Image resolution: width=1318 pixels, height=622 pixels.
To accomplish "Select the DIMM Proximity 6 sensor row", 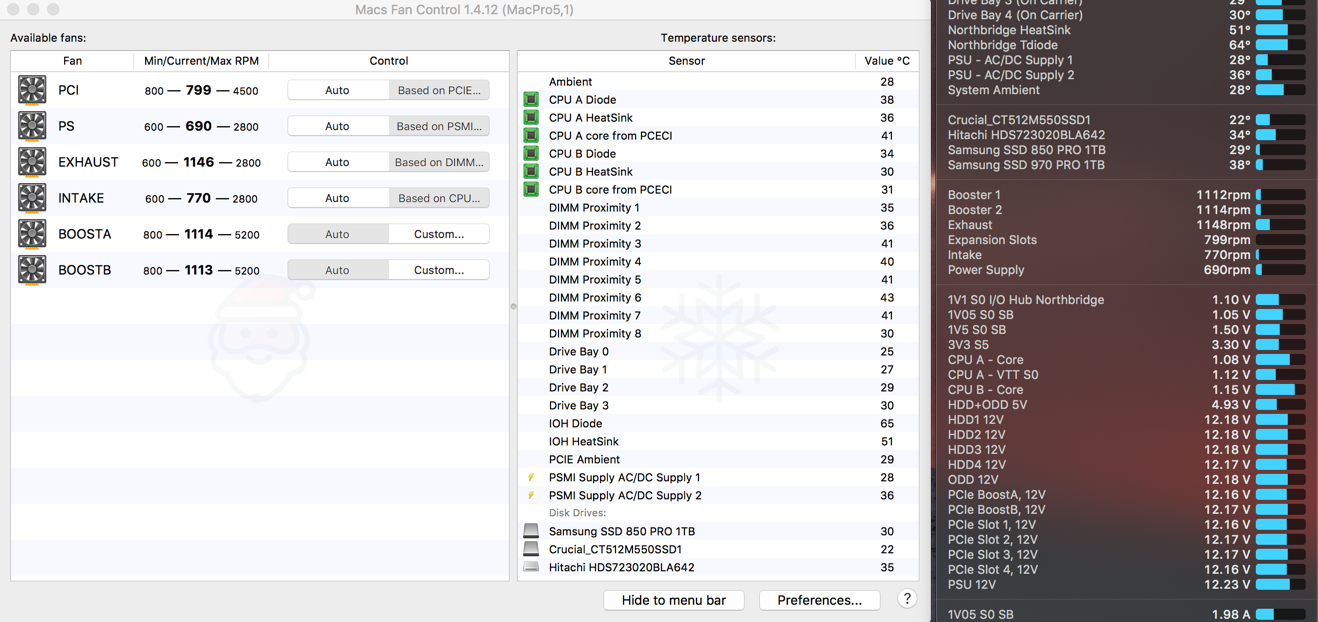I will (x=718, y=298).
